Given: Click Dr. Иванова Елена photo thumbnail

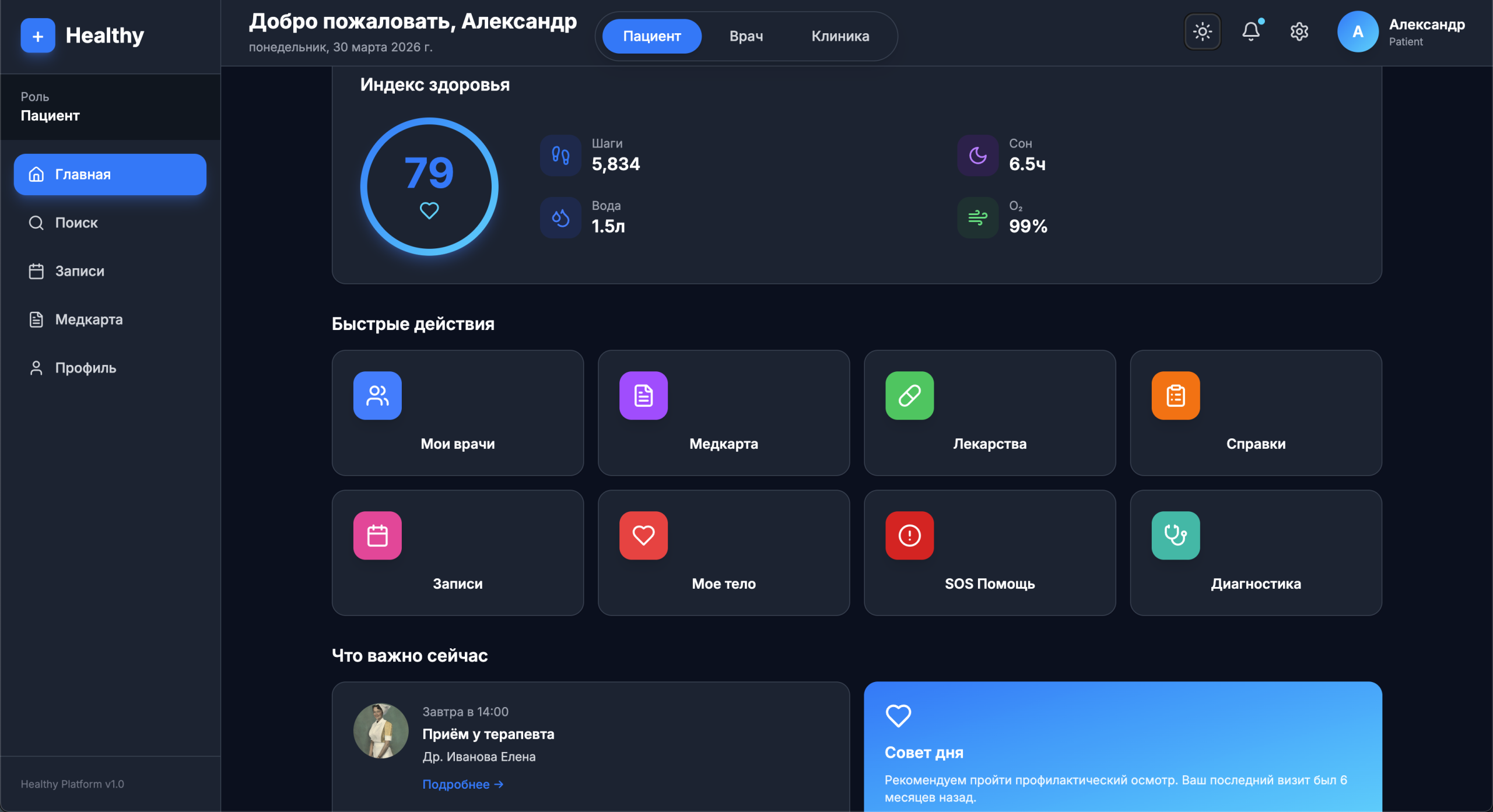Looking at the screenshot, I should click(381, 731).
